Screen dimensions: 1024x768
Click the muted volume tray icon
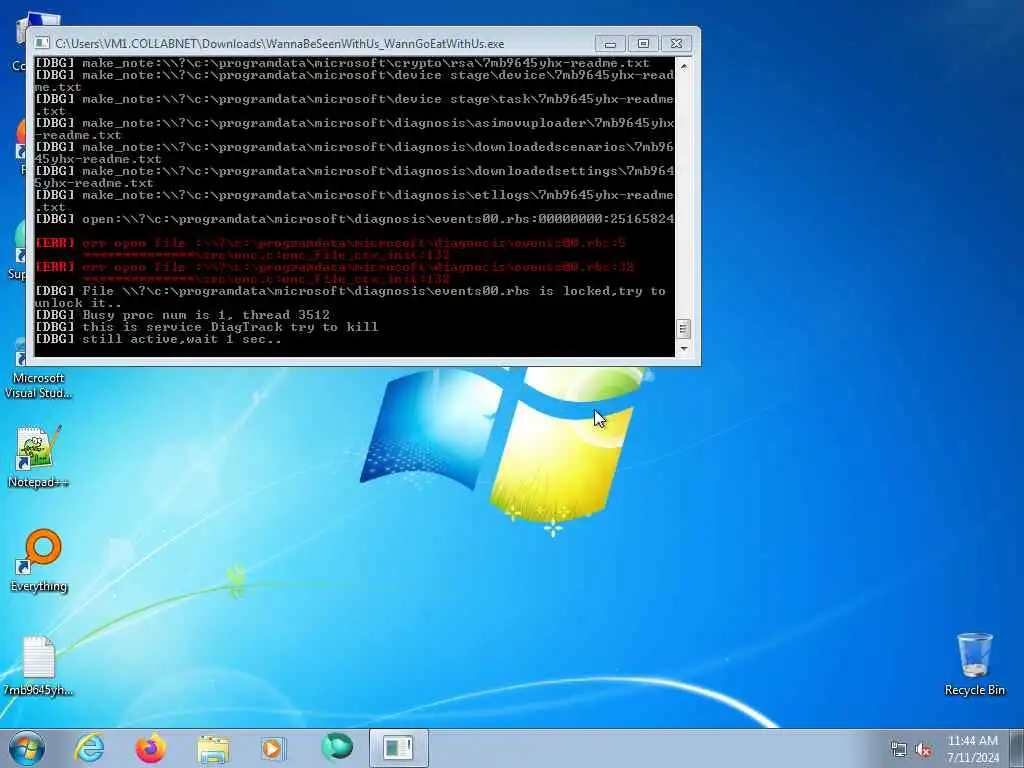[x=923, y=750]
